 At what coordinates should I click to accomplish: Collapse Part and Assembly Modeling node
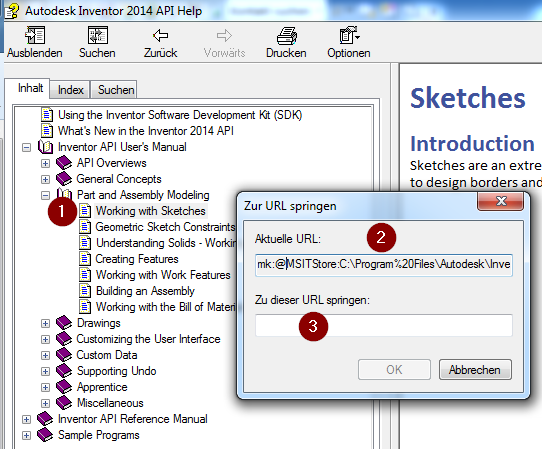pyautogui.click(x=45, y=196)
